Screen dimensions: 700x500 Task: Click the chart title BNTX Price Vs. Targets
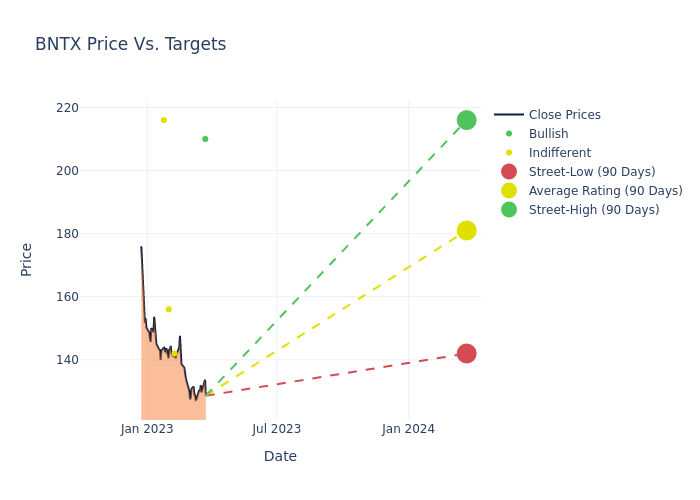click(130, 45)
